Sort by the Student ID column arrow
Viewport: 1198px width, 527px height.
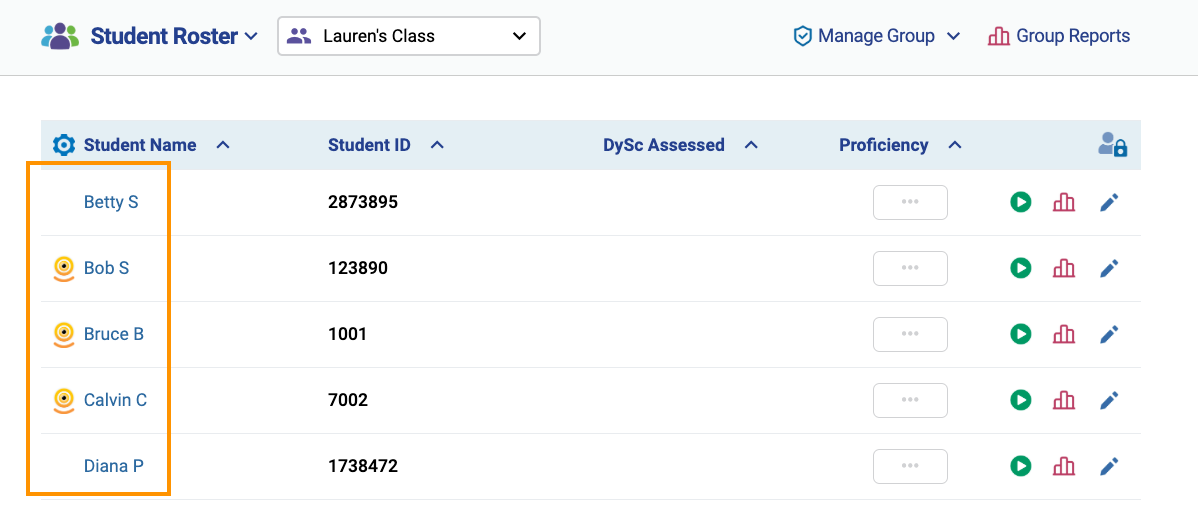point(437,144)
